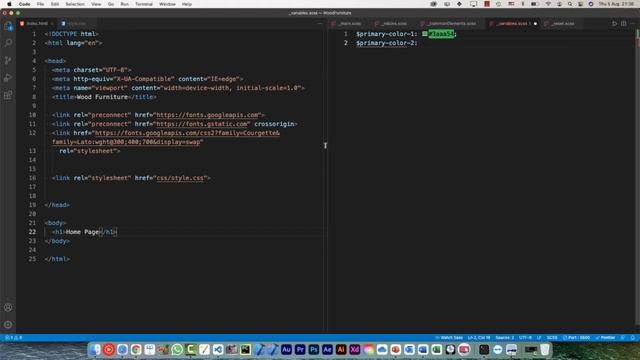Open the more actions ellipsis of the right editor

(x=633, y=24)
